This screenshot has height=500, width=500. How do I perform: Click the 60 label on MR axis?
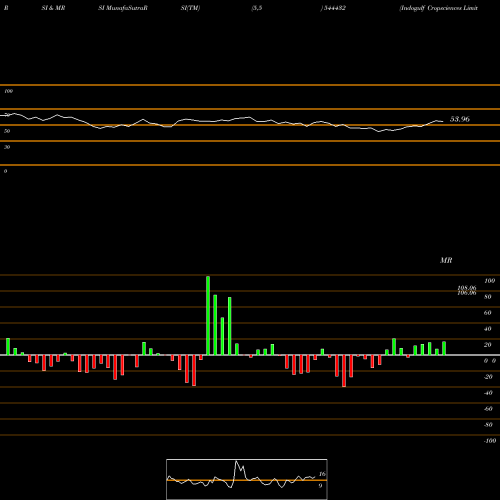[488, 313]
